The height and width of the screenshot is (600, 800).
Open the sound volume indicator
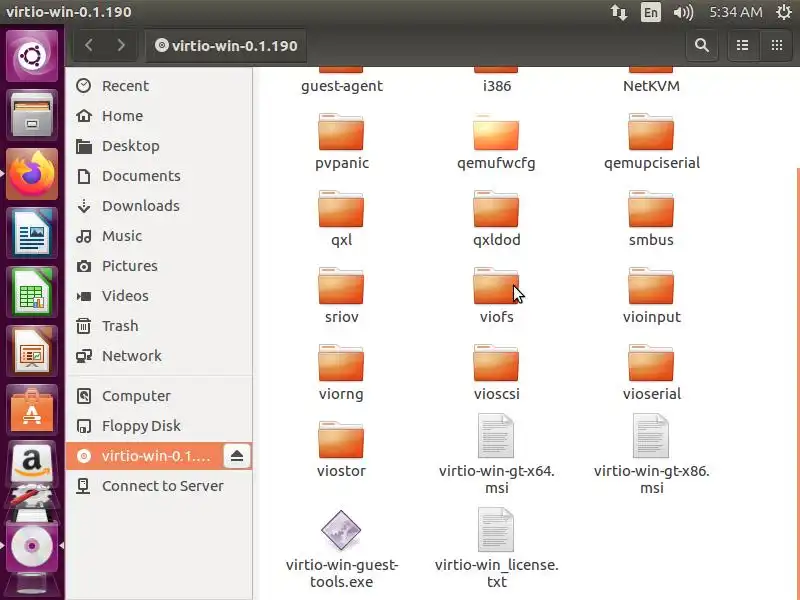click(683, 12)
